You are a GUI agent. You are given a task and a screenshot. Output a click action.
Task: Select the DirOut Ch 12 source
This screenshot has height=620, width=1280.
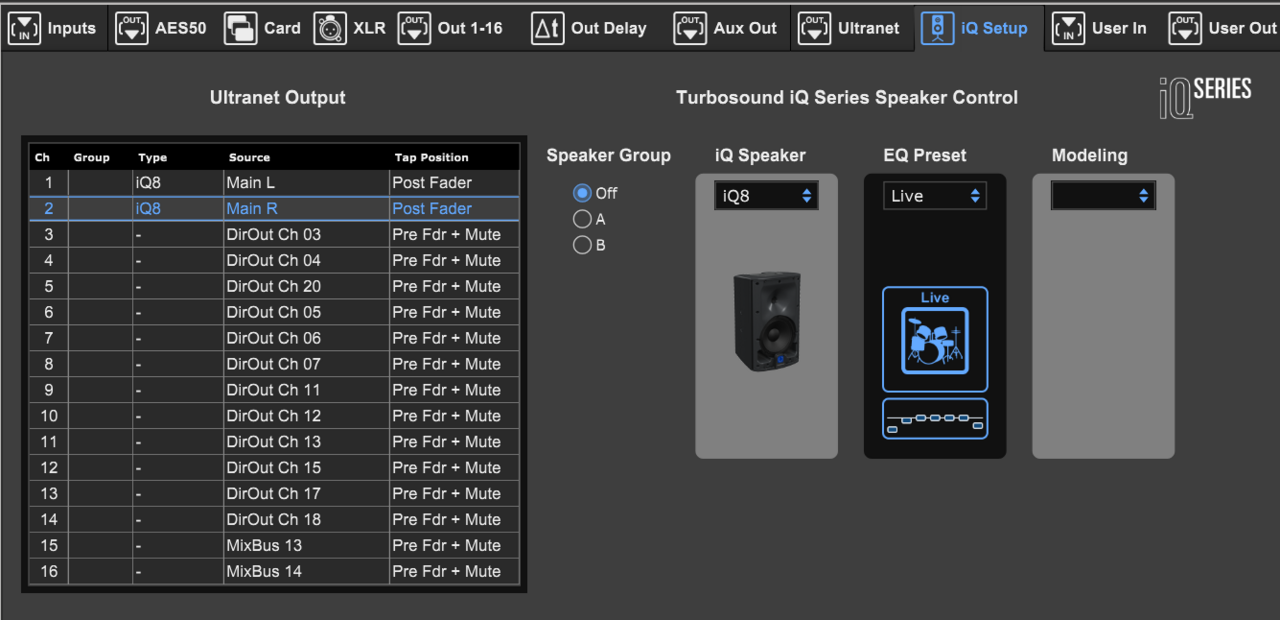point(306,416)
